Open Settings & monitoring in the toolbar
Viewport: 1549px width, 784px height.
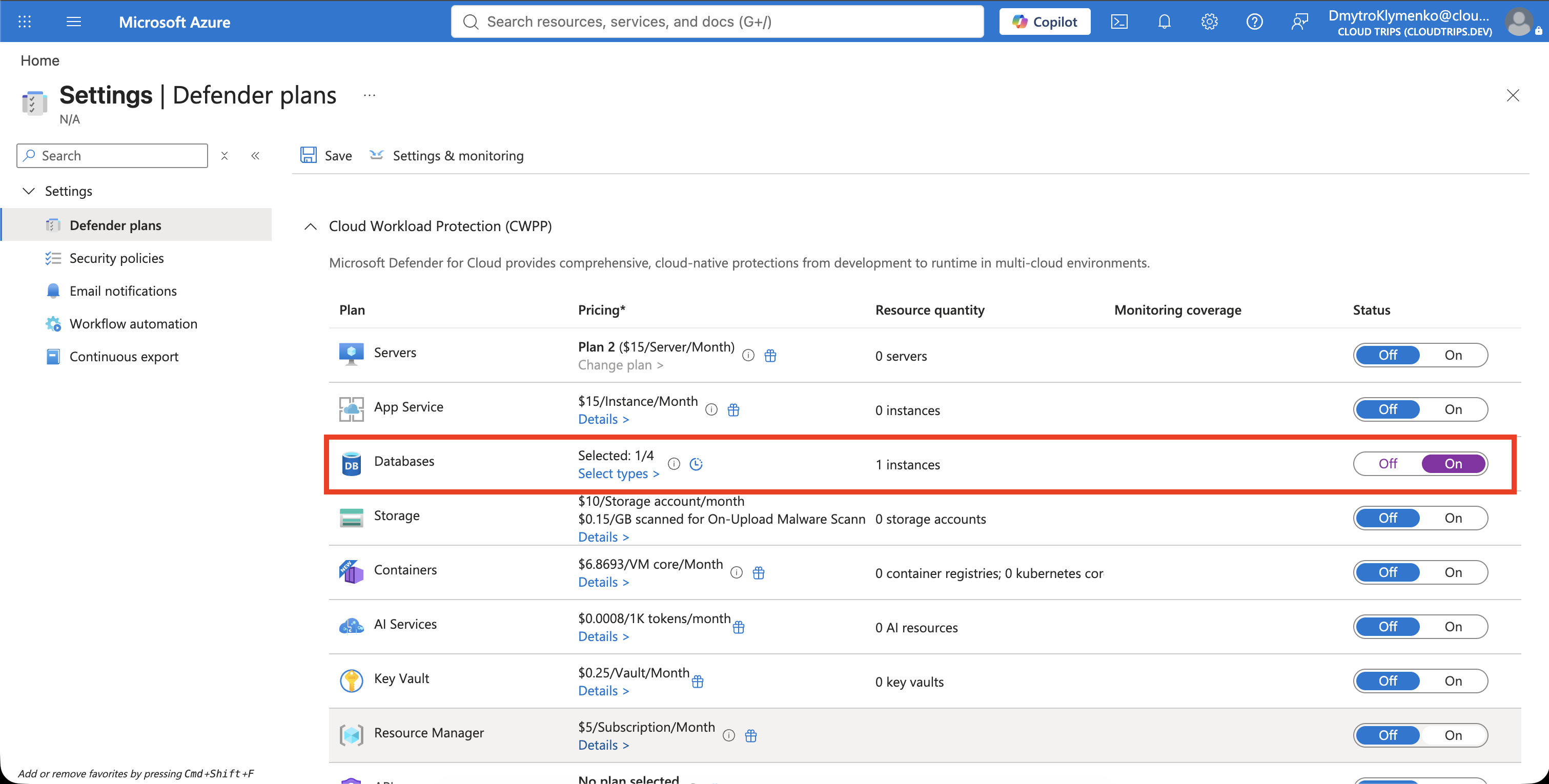[x=446, y=155]
